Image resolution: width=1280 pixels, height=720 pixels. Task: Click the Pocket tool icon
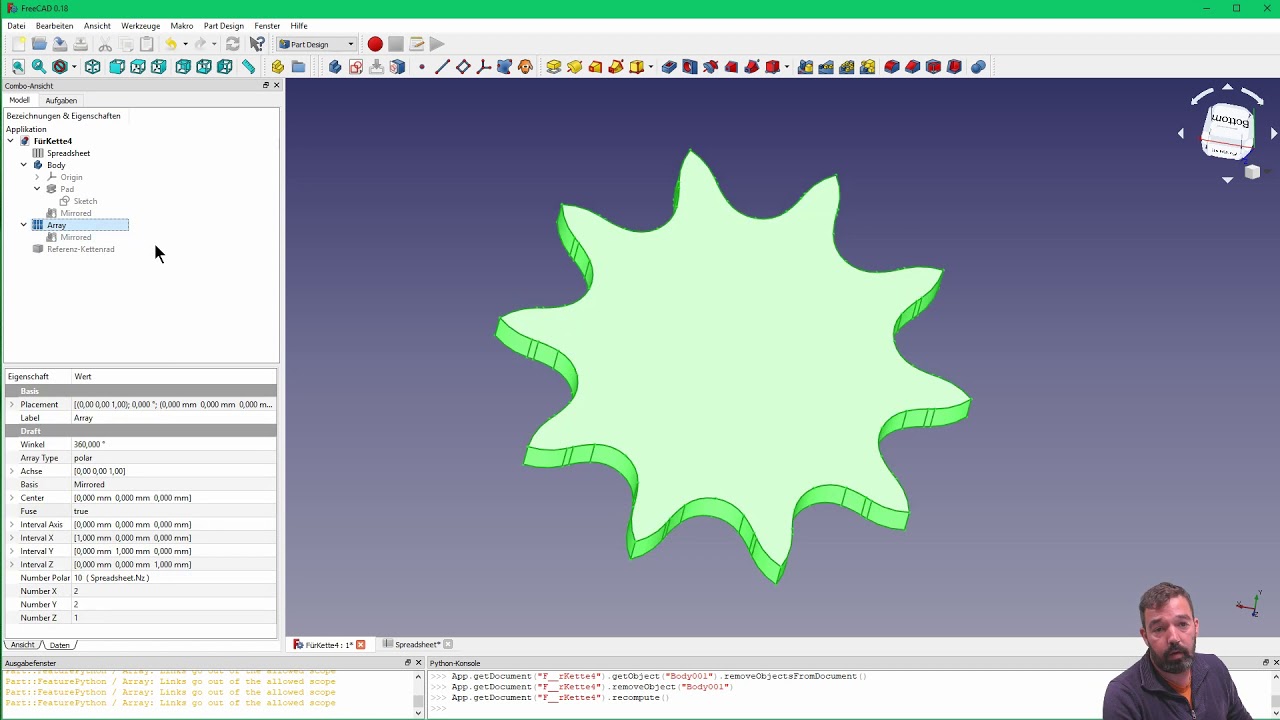tap(669, 67)
